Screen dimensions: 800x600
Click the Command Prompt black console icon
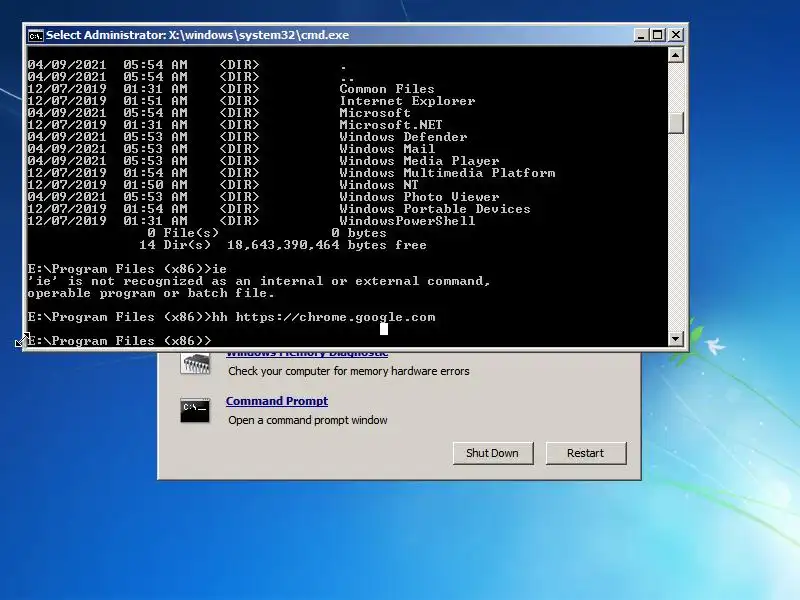[194, 410]
